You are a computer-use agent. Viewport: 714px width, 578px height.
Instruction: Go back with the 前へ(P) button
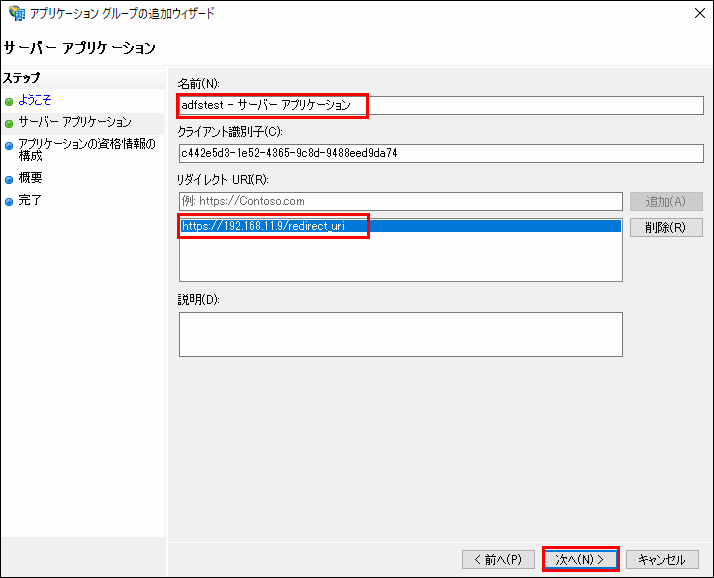[498, 559]
